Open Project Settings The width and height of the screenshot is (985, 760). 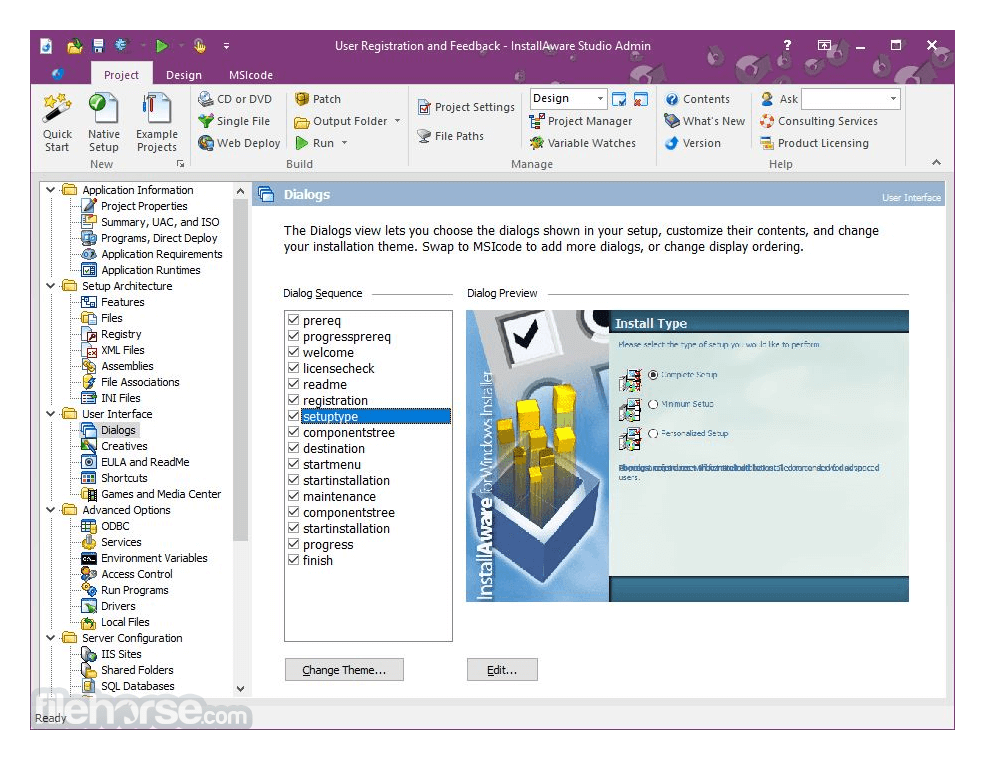466,107
